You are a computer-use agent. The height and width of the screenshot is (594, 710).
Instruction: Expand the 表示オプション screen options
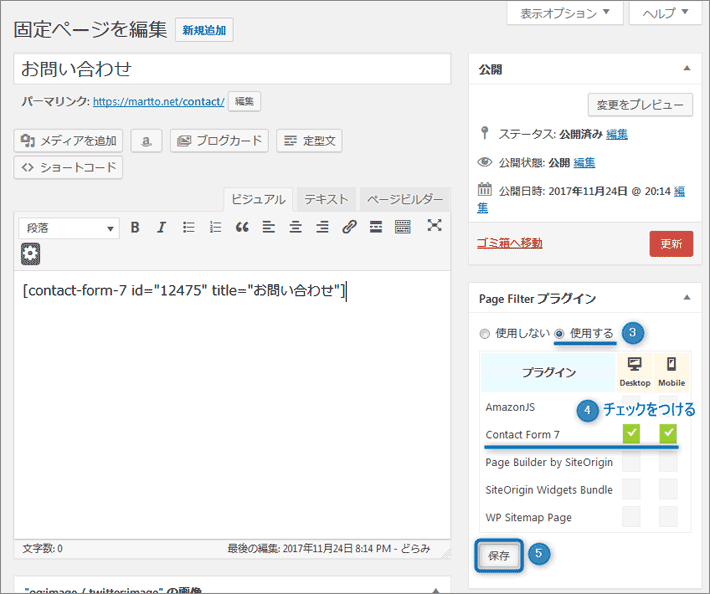tap(565, 13)
